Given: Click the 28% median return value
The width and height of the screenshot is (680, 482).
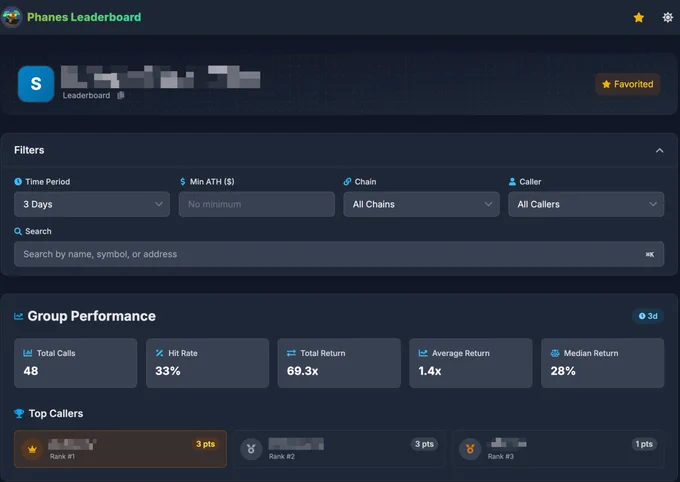Looking at the screenshot, I should [x=563, y=371].
